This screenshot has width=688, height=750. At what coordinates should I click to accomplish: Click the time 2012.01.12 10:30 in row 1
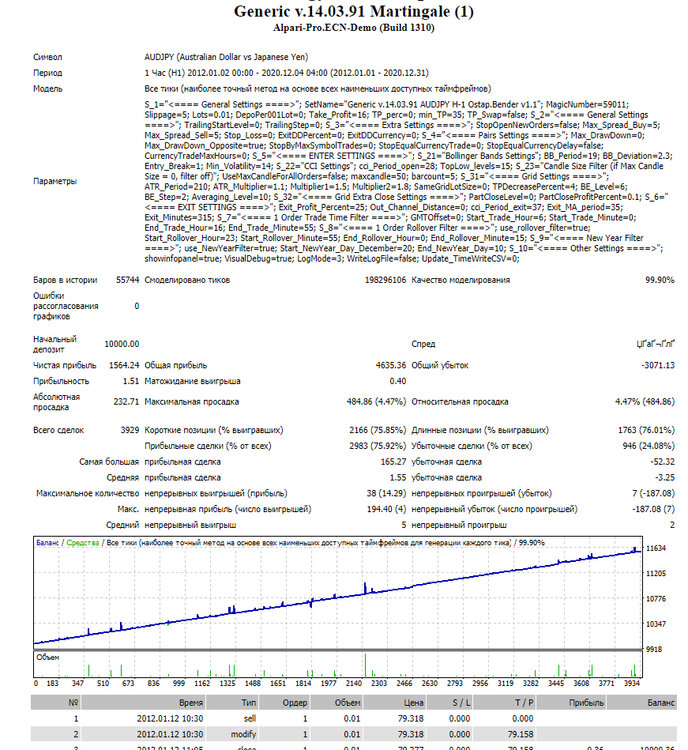point(170,718)
